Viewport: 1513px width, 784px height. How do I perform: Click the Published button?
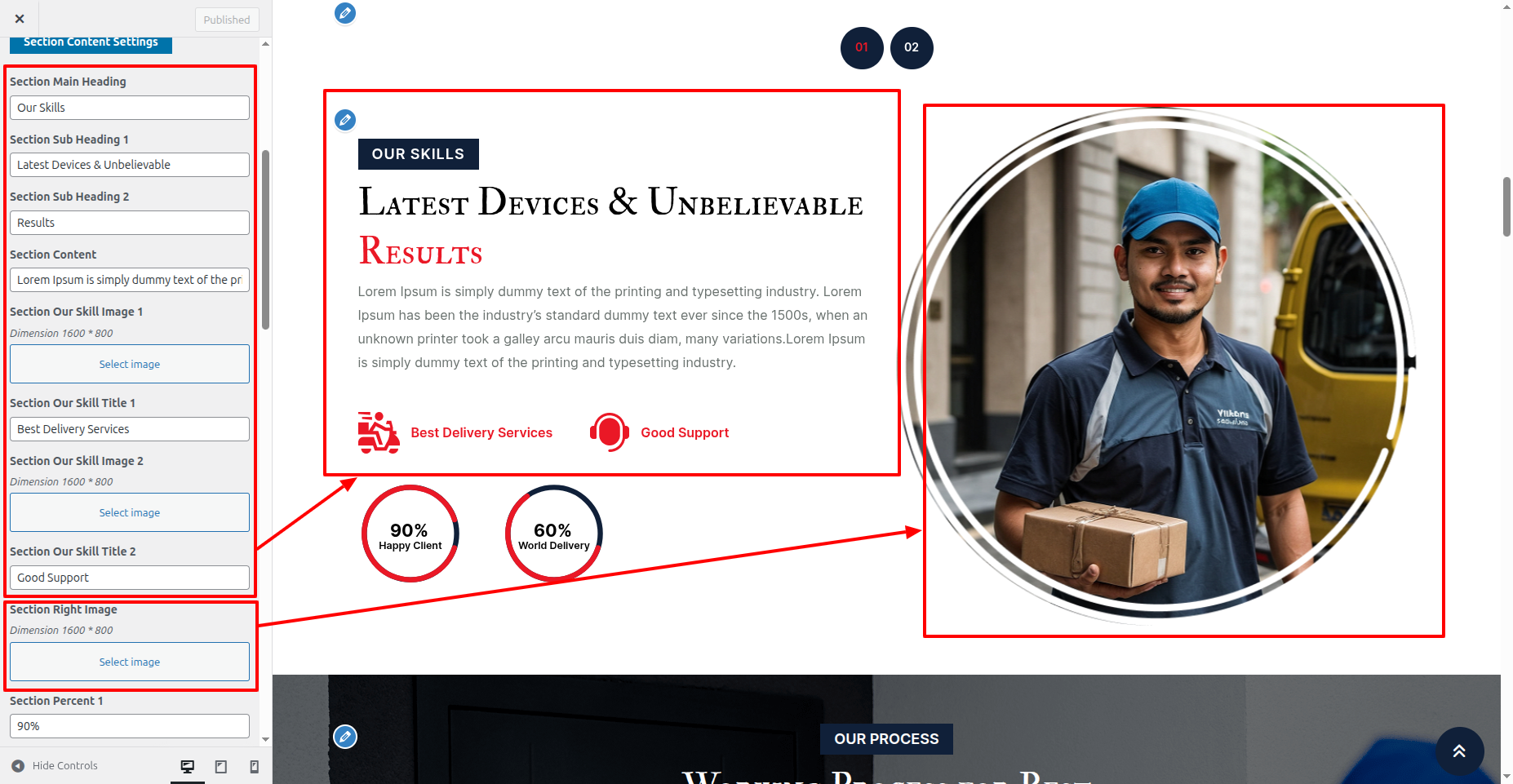point(227,20)
